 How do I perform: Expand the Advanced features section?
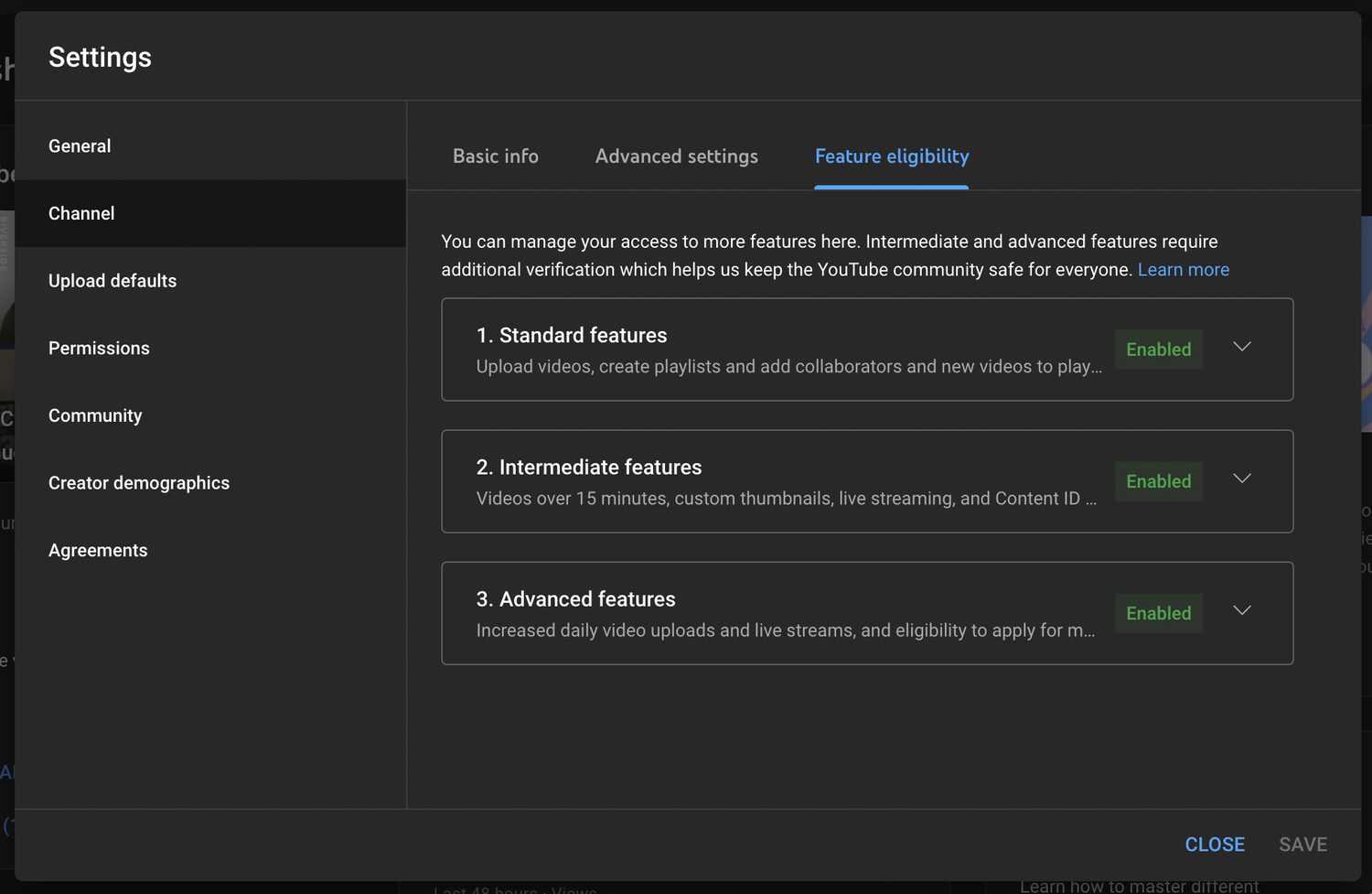click(x=1241, y=611)
